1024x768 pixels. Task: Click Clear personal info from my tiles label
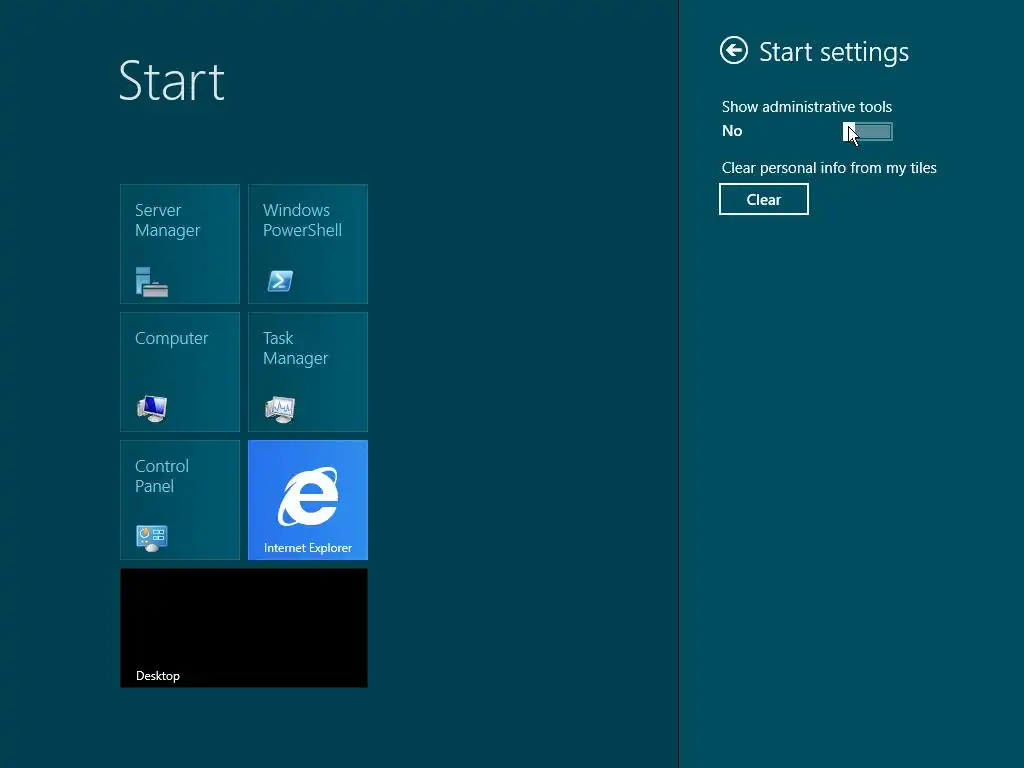click(829, 168)
